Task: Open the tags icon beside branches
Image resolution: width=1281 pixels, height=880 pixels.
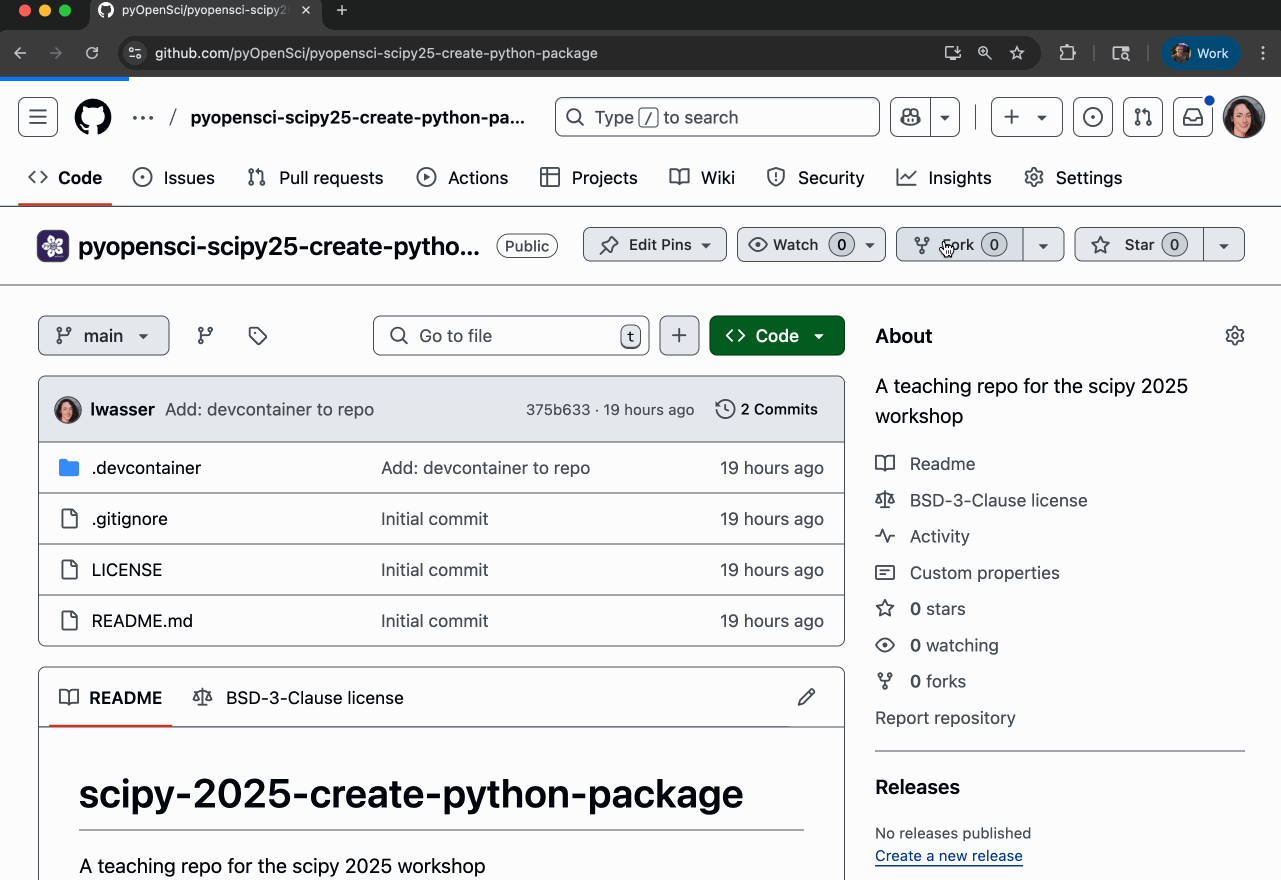Action: click(x=258, y=336)
